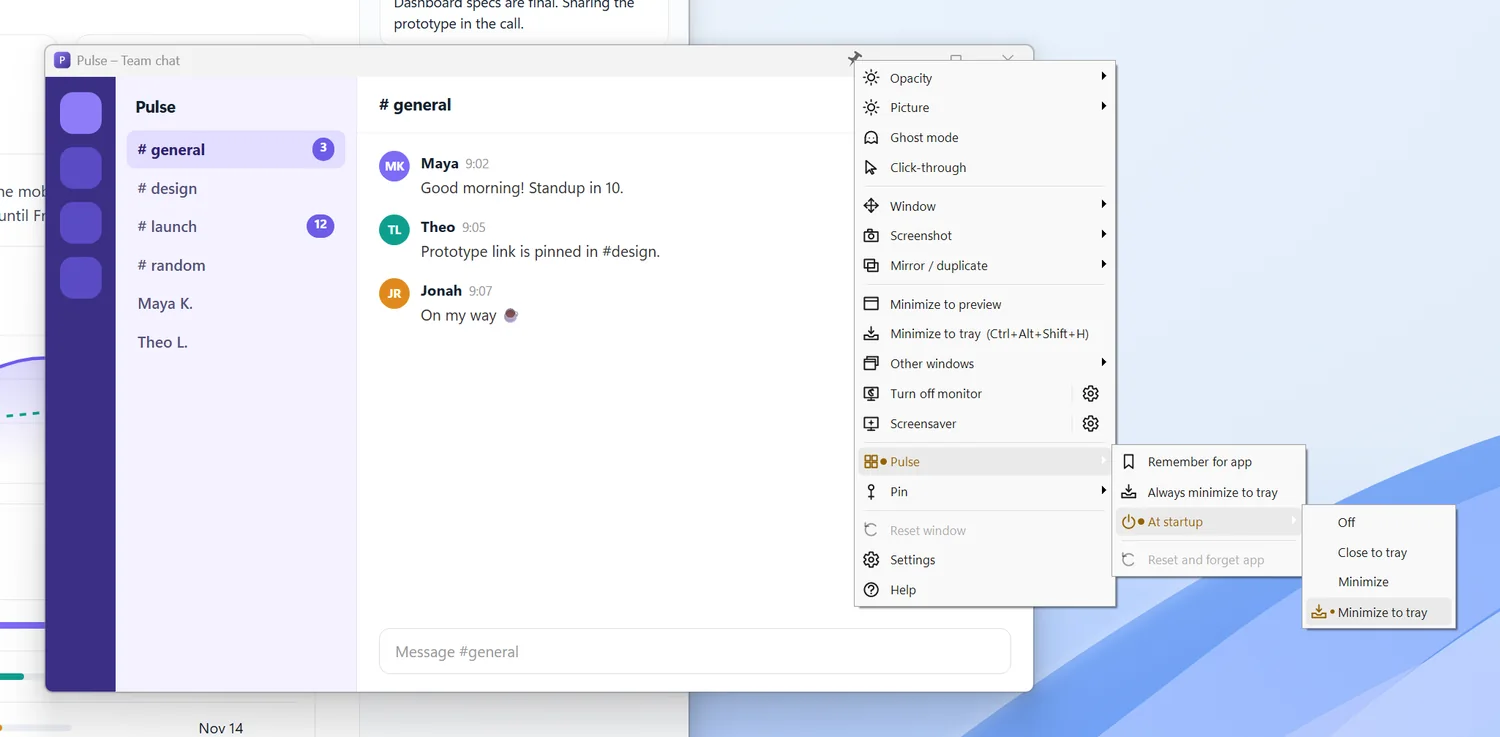The height and width of the screenshot is (737, 1500).
Task: Select the lighter highlighted workspace tile in Pulse sidebar
Action: pyautogui.click(x=81, y=113)
